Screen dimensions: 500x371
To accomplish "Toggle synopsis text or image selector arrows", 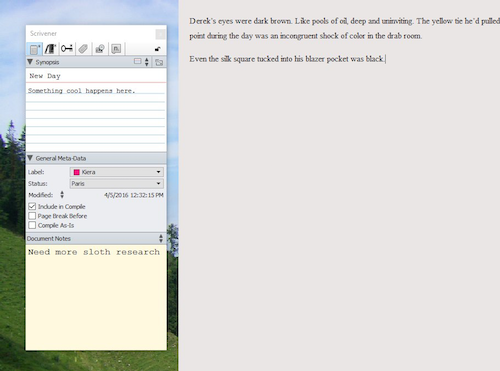I will (x=147, y=62).
